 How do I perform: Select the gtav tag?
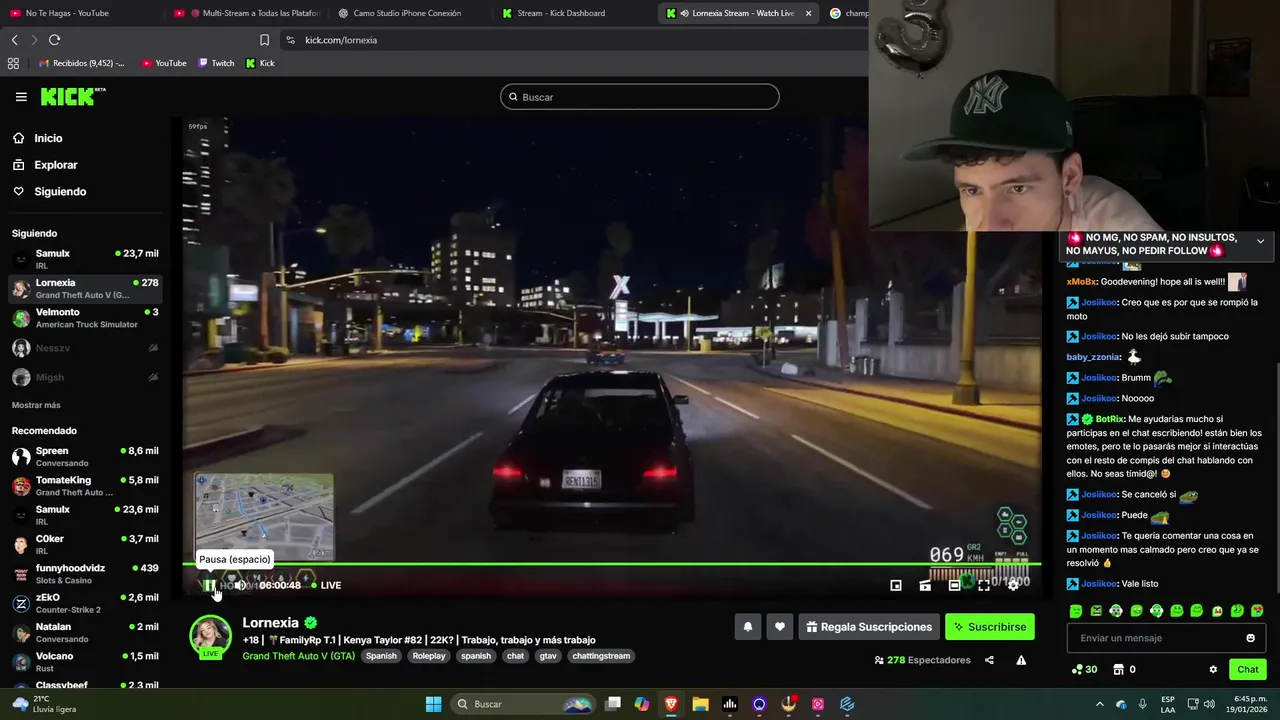(548, 656)
